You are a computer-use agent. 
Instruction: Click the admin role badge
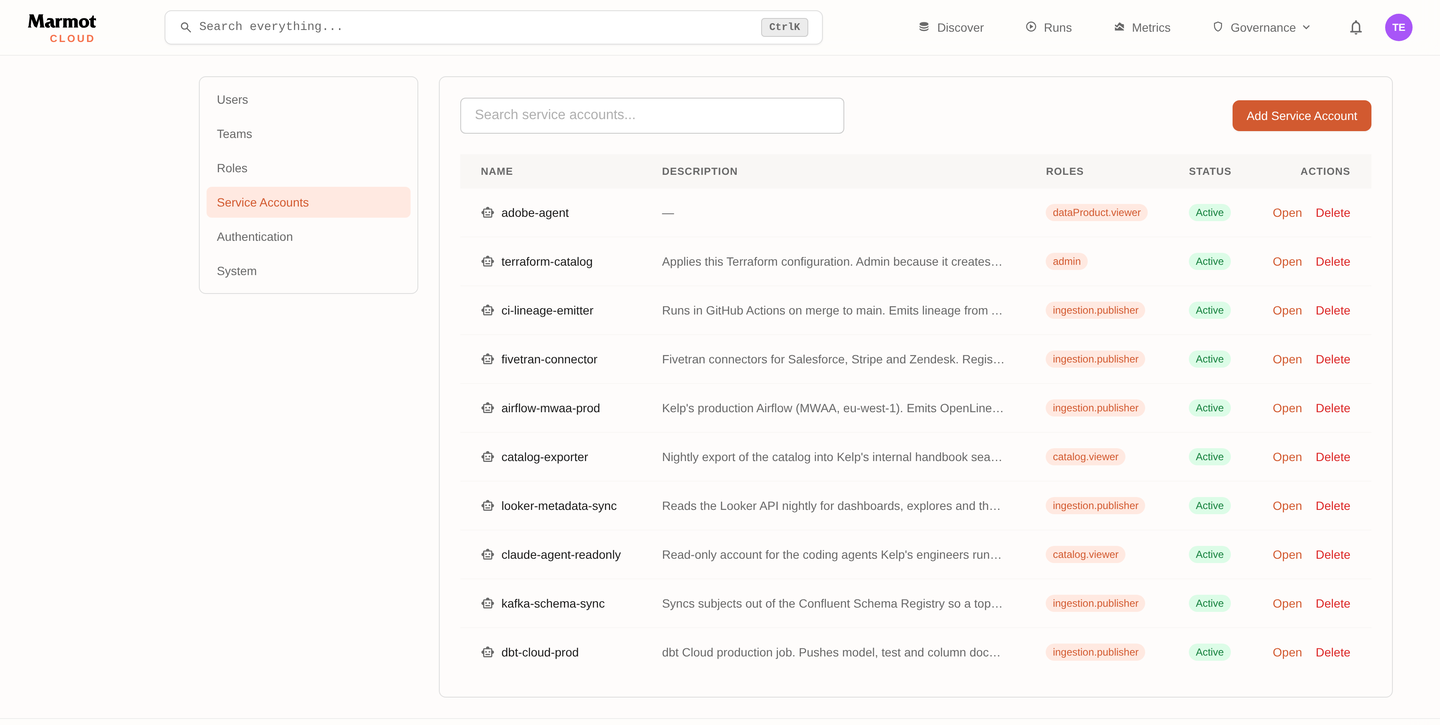[1066, 262]
